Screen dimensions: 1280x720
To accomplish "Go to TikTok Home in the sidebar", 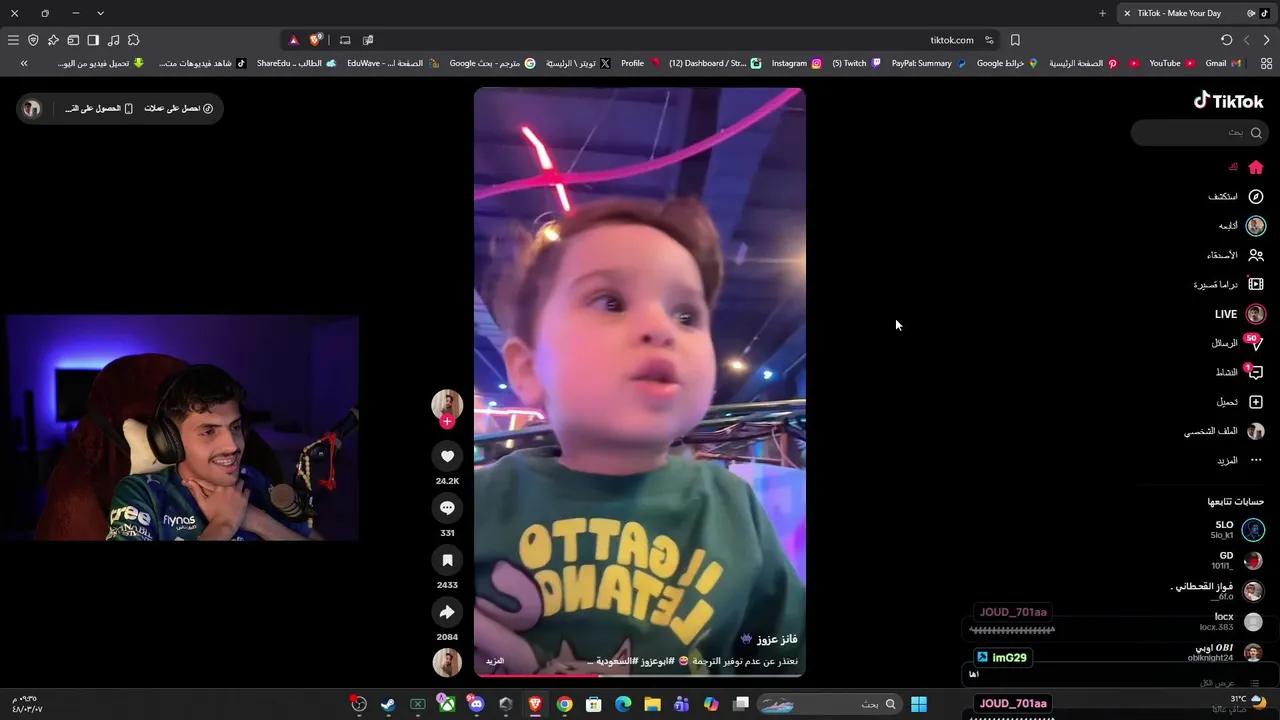I will pyautogui.click(x=1256, y=167).
